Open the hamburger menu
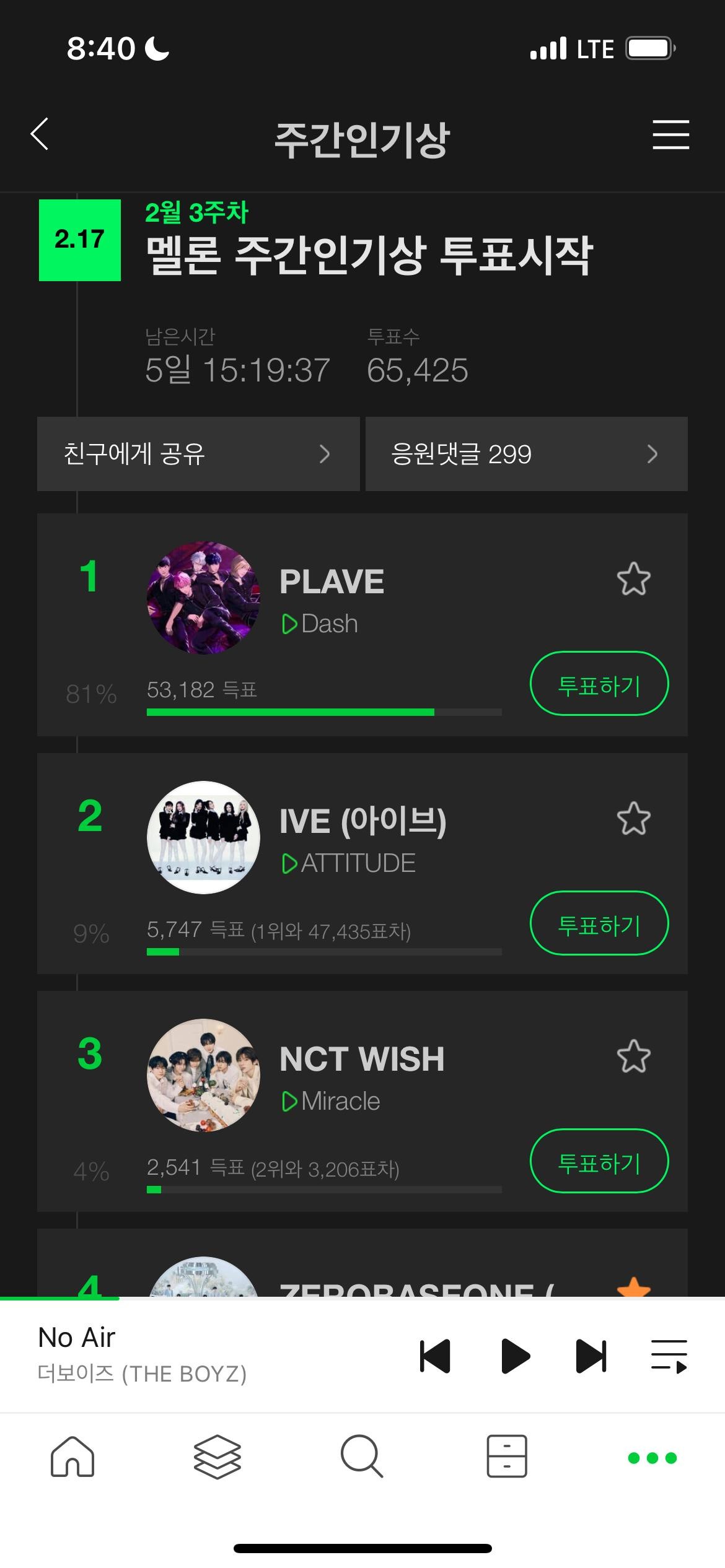The height and width of the screenshot is (1568, 725). (x=670, y=134)
